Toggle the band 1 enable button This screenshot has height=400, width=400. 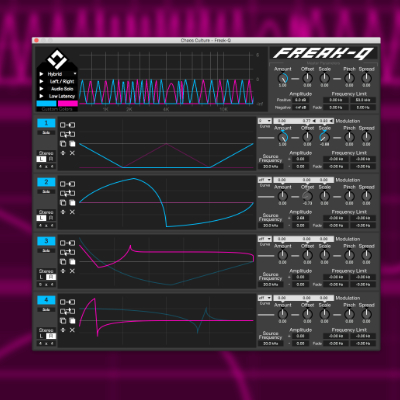46,123
